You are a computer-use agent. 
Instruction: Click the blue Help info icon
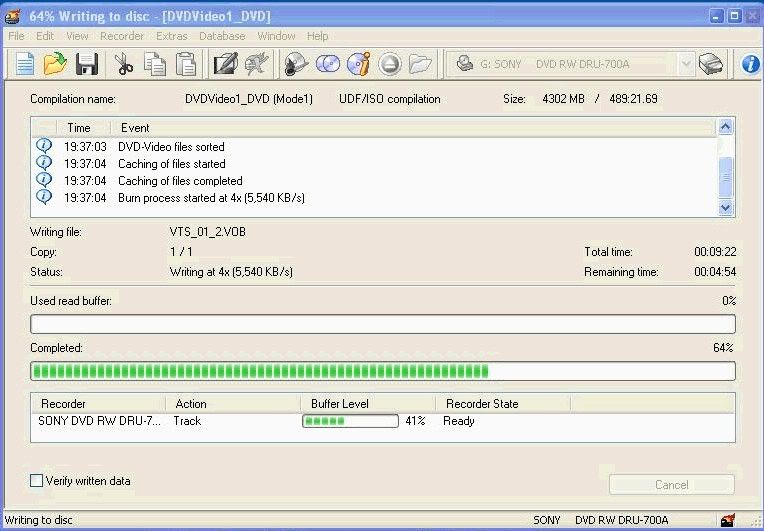(x=750, y=64)
